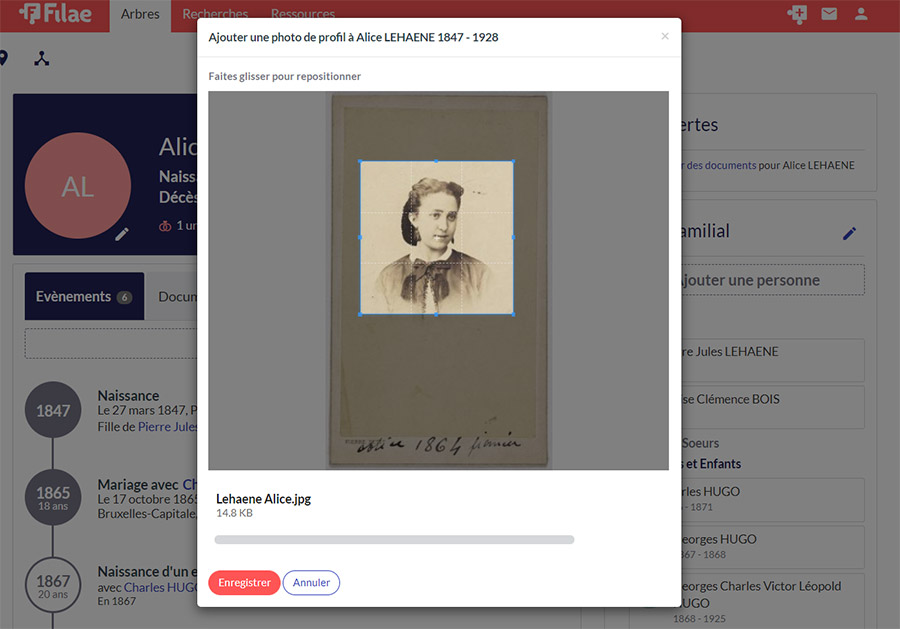Viewport: 900px width, 629px height.
Task: Click the pencil edit icon on AL avatar
Action: (122, 234)
